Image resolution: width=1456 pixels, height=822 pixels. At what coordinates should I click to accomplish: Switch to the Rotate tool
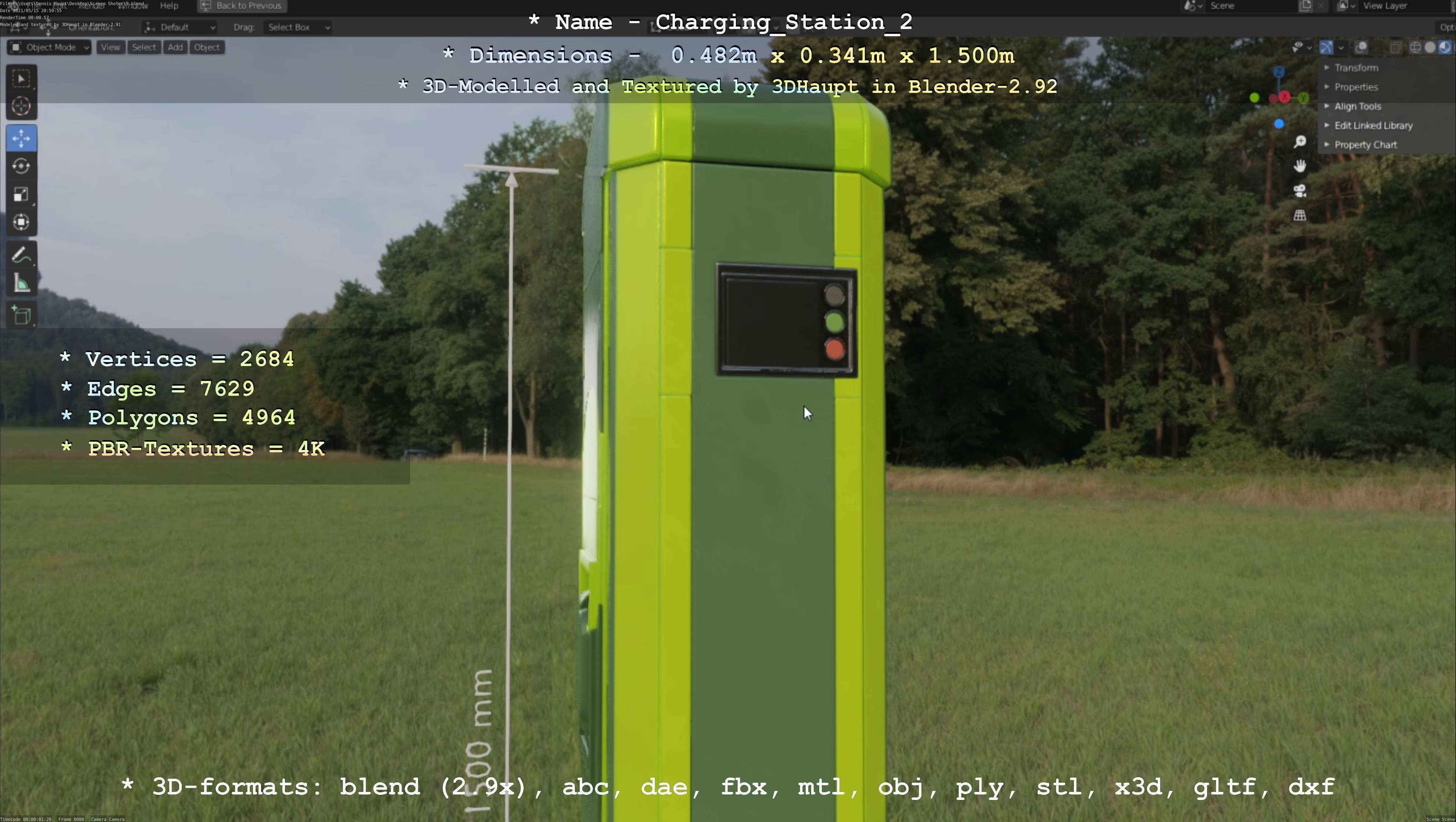pyautogui.click(x=21, y=166)
